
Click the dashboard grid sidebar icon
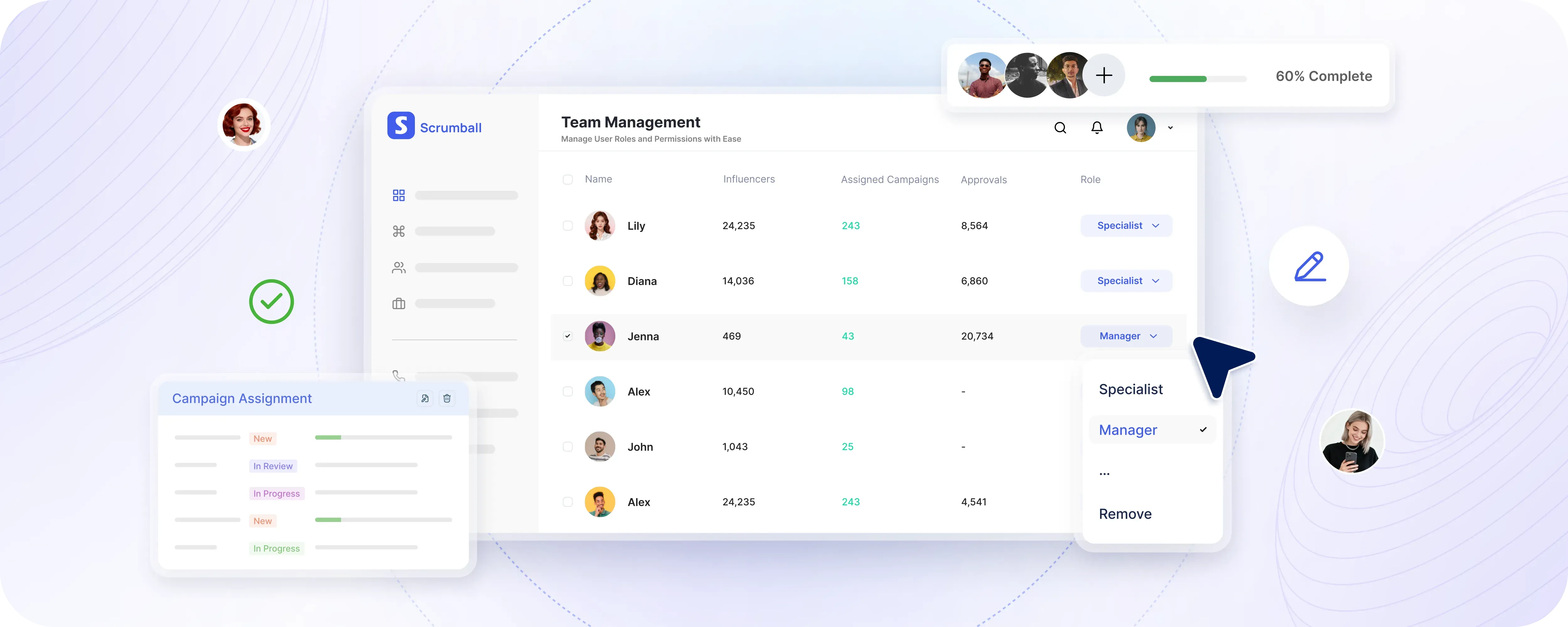(399, 195)
